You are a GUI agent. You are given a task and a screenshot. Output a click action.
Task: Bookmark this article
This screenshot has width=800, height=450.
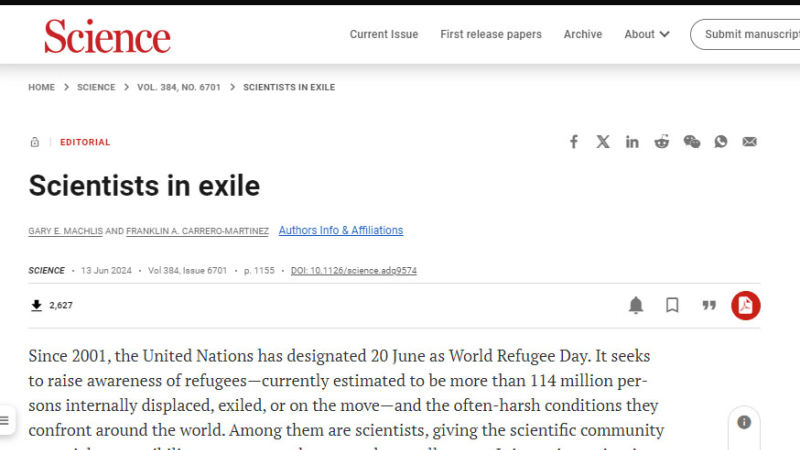click(x=672, y=305)
